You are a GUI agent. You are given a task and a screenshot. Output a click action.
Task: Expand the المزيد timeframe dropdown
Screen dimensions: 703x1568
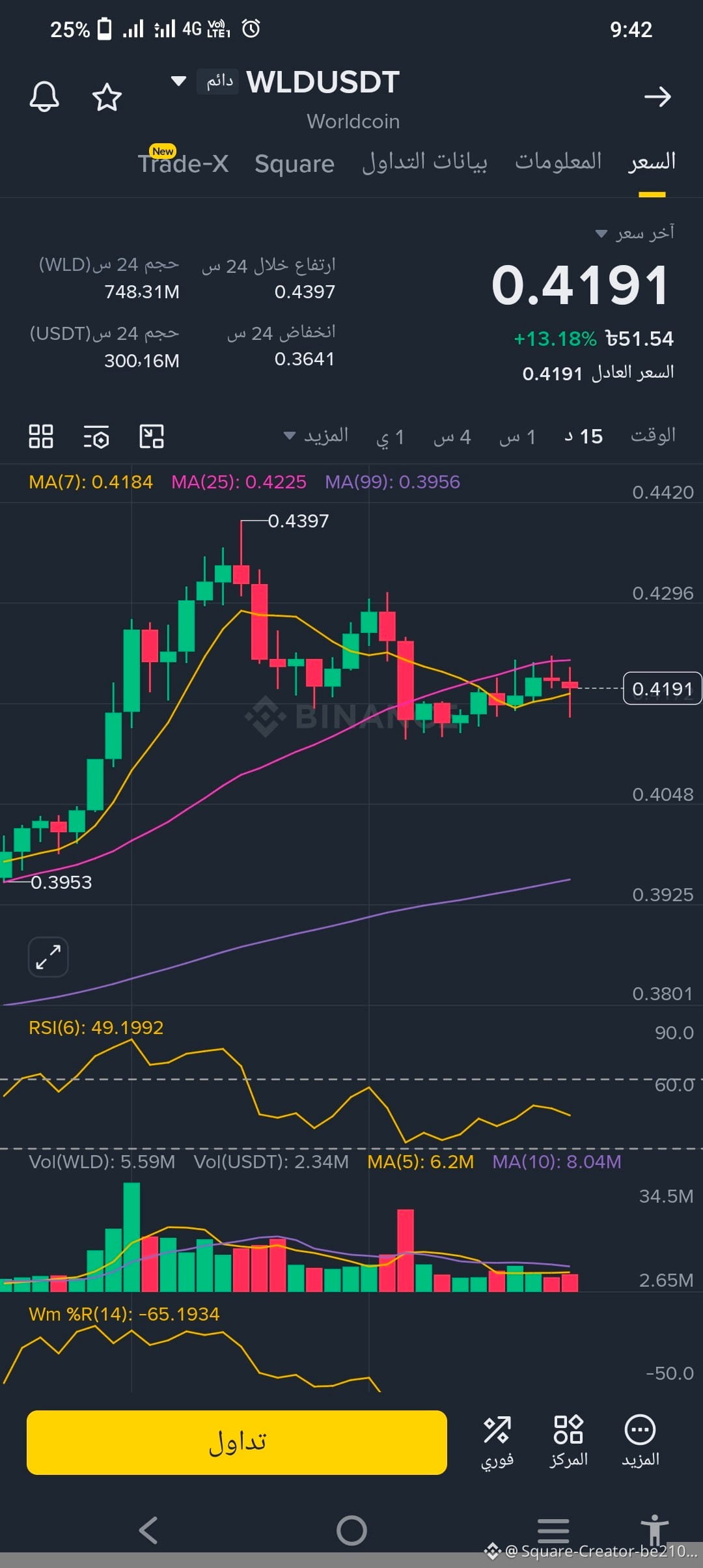pos(316,436)
